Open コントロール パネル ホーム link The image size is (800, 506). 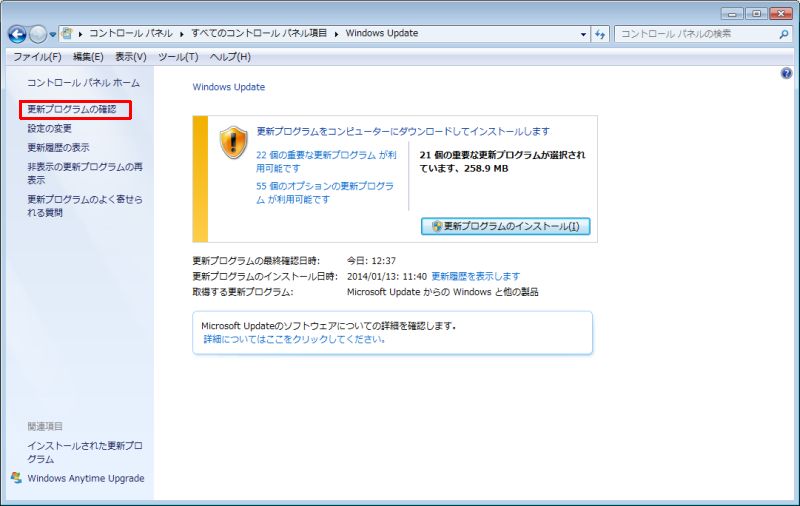pyautogui.click(x=83, y=83)
